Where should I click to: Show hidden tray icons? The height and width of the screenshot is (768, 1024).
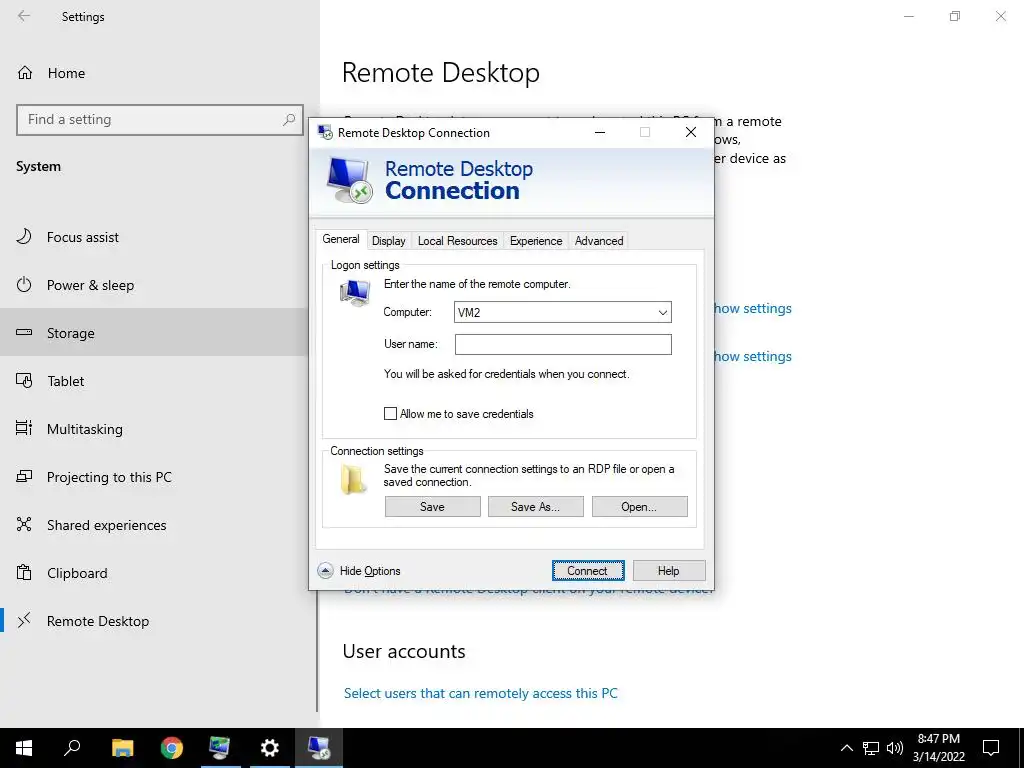846,748
